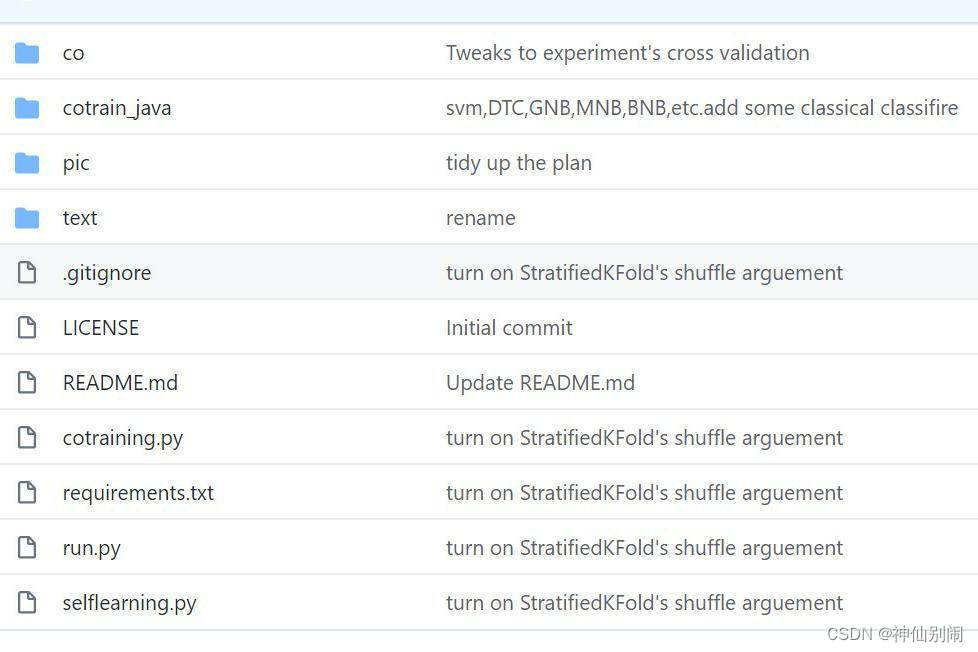The height and width of the screenshot is (652, 978).
Task: Open the 'rename' commit for text folder
Action: pyautogui.click(x=480, y=218)
